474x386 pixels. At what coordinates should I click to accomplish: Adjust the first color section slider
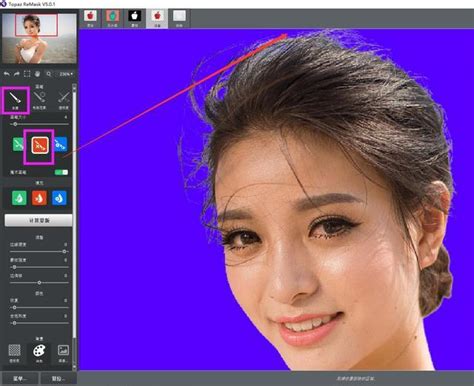[39, 307]
